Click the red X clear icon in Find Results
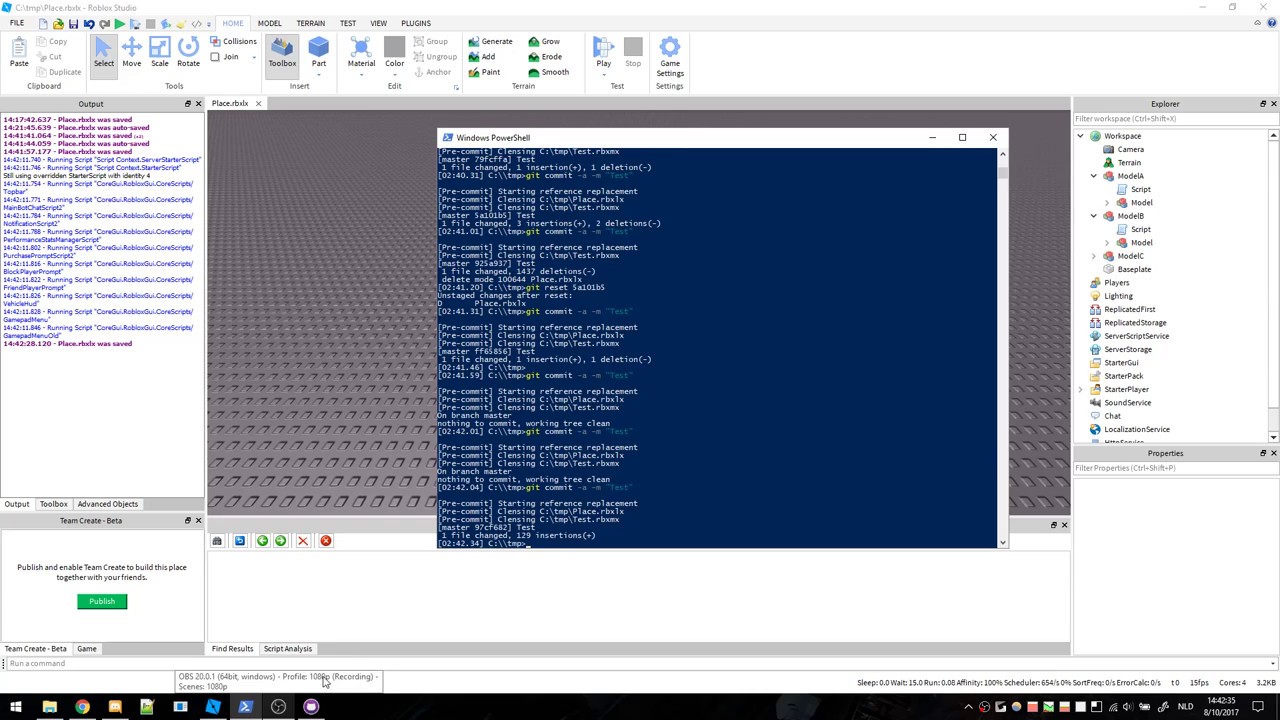The image size is (1280, 720). pos(303,541)
